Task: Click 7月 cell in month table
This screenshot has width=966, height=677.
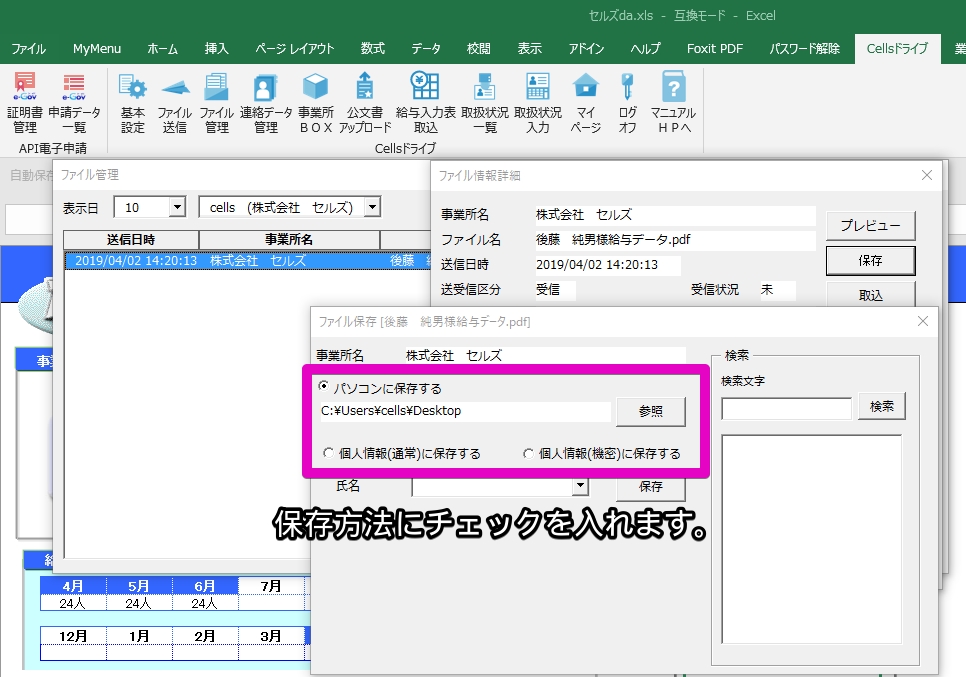Action: tap(271, 586)
